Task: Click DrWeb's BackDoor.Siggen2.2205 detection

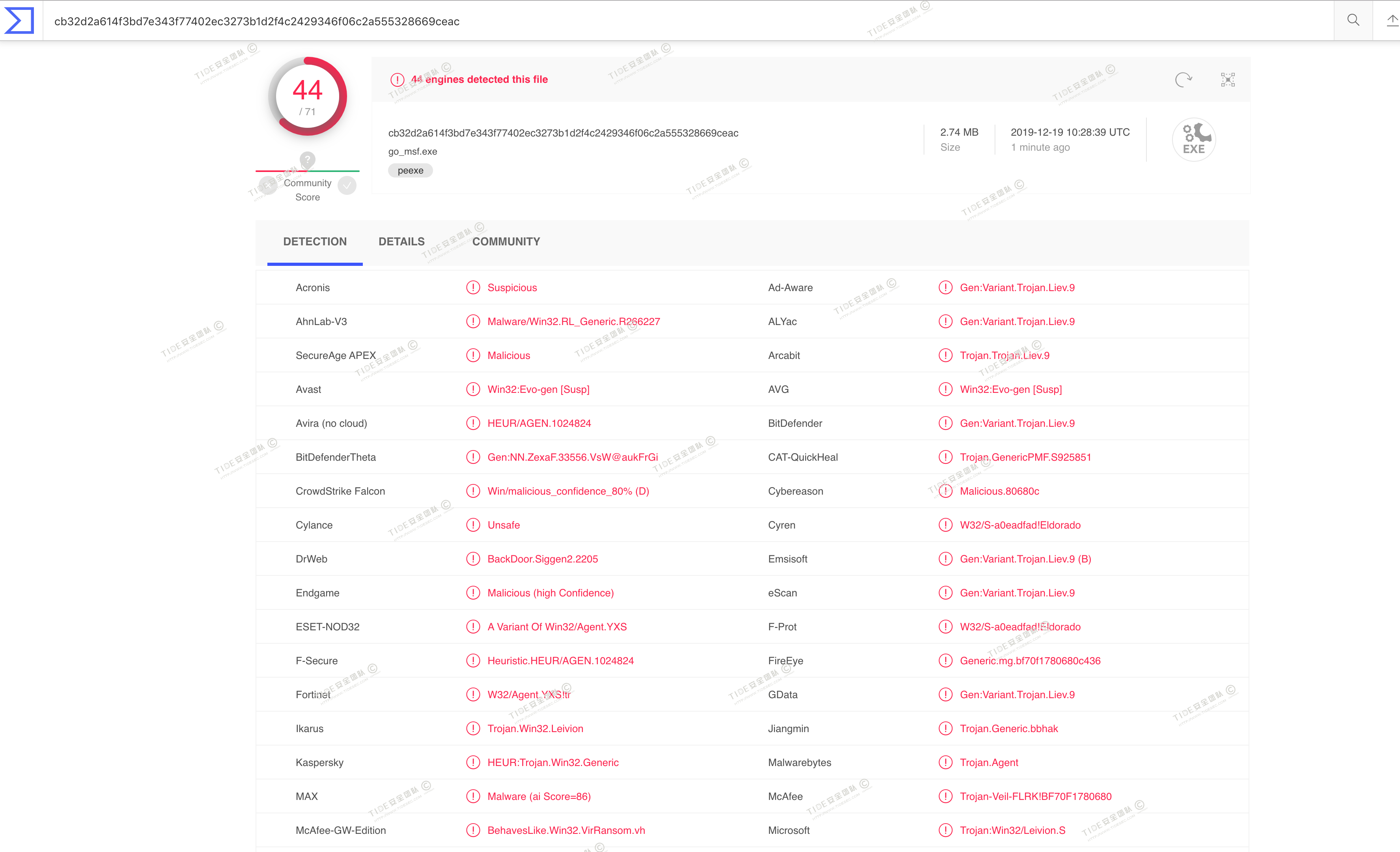Action: click(x=542, y=559)
